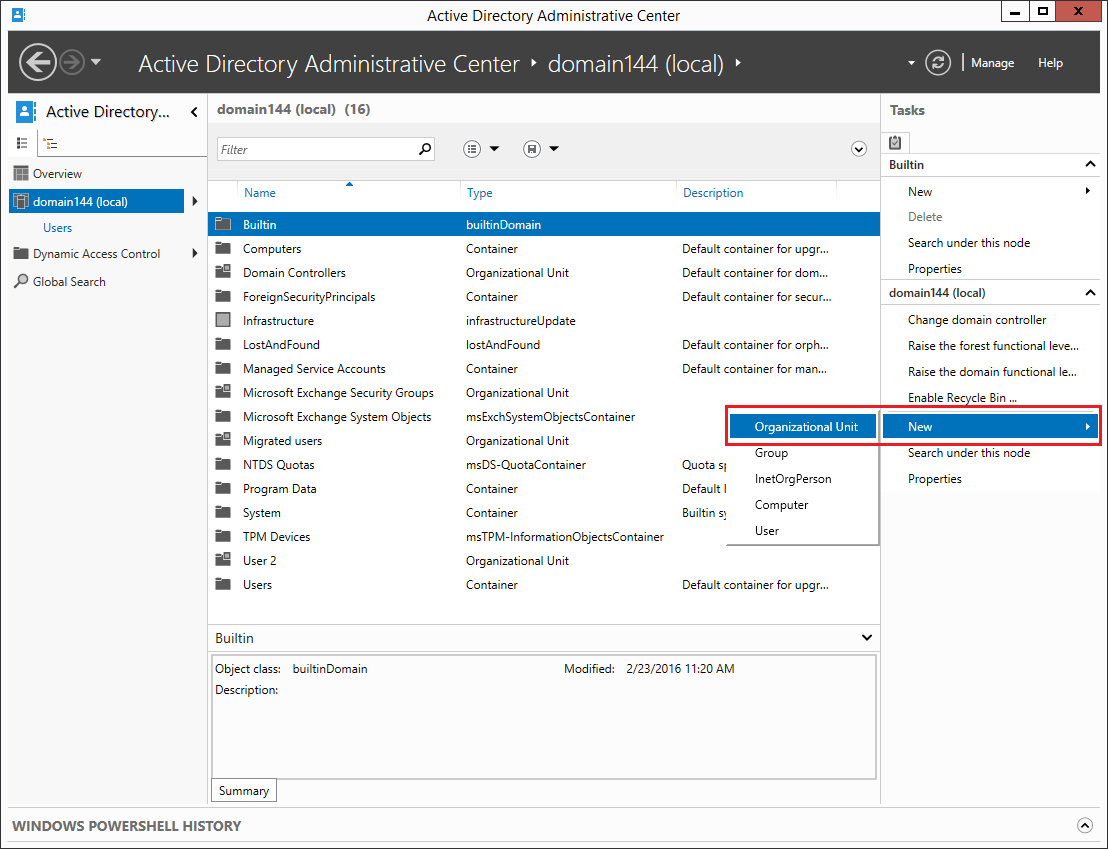
Task: Select the Users container folder icon
Action: (x=223, y=585)
